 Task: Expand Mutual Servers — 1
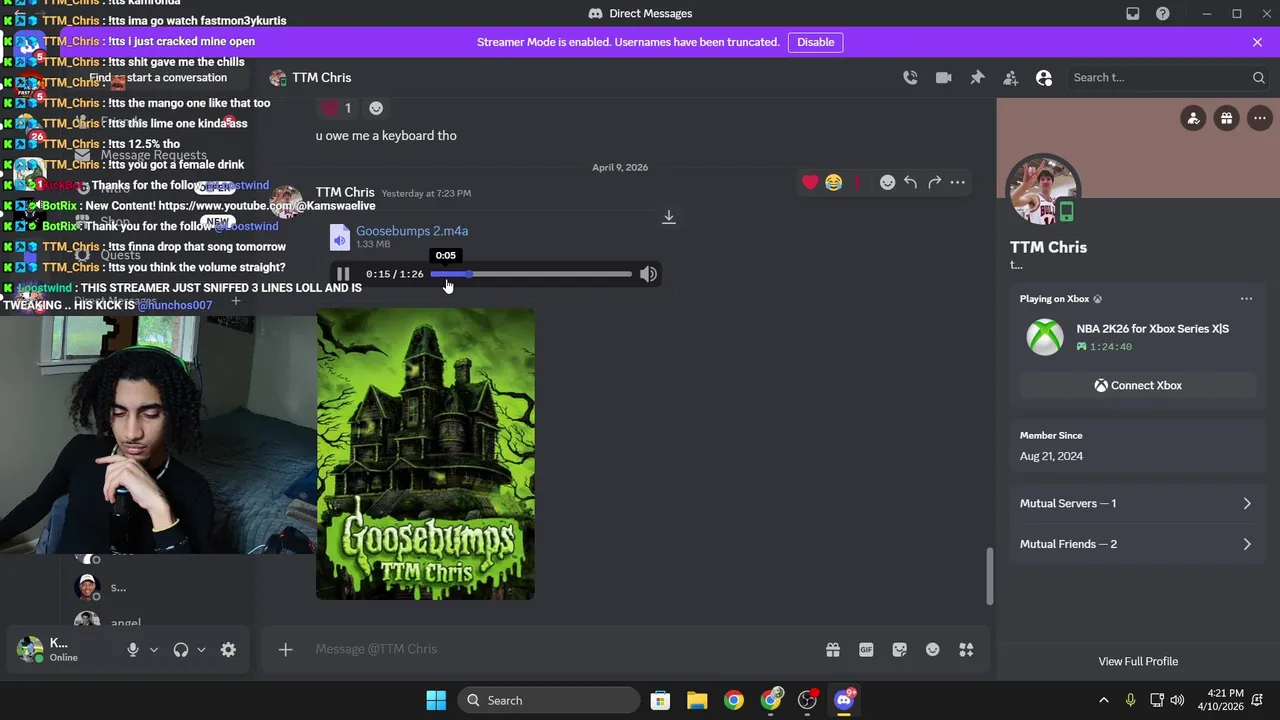(x=1137, y=503)
